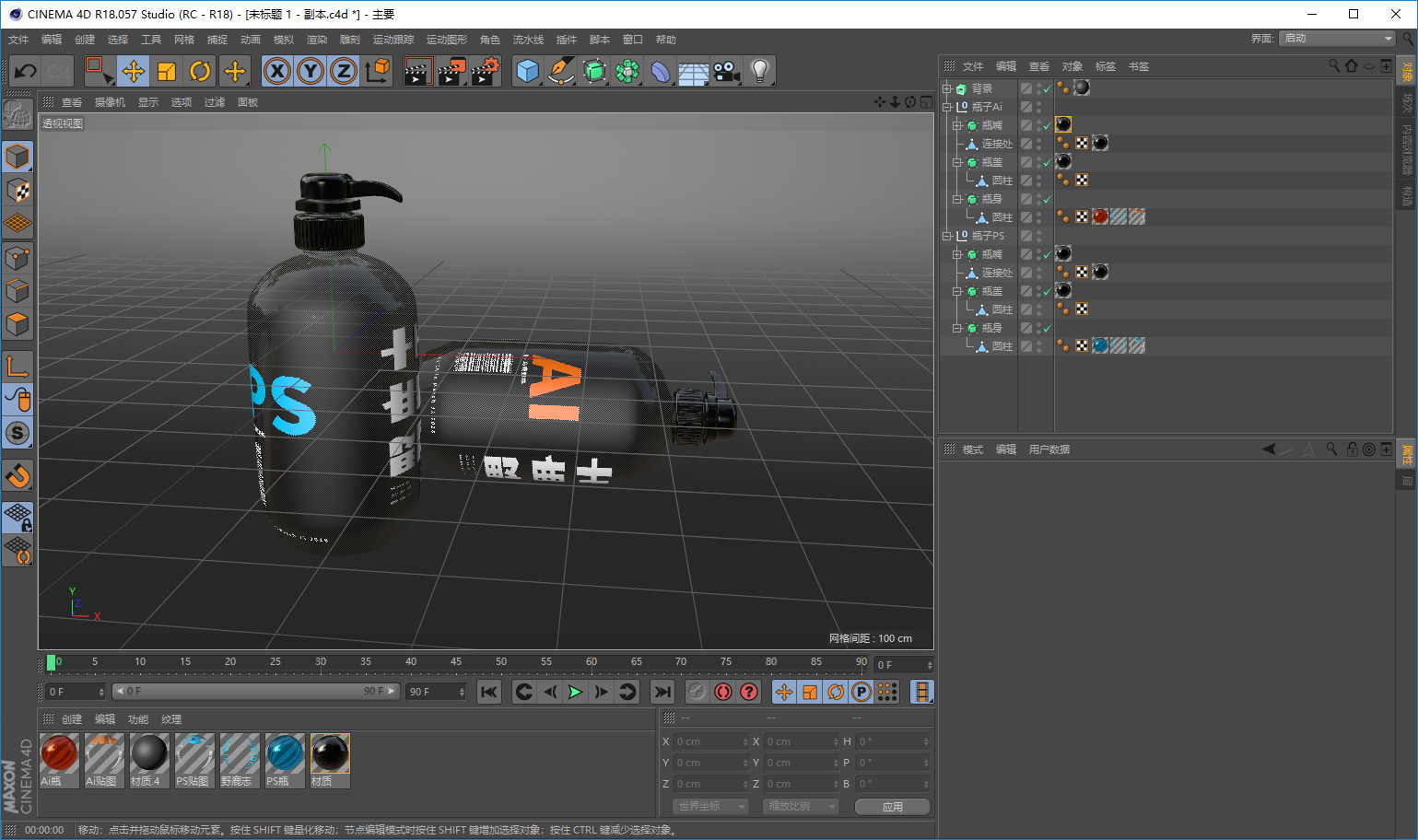The image size is (1418, 840).
Task: Switch the coordinate system icon
Action: [x=377, y=71]
